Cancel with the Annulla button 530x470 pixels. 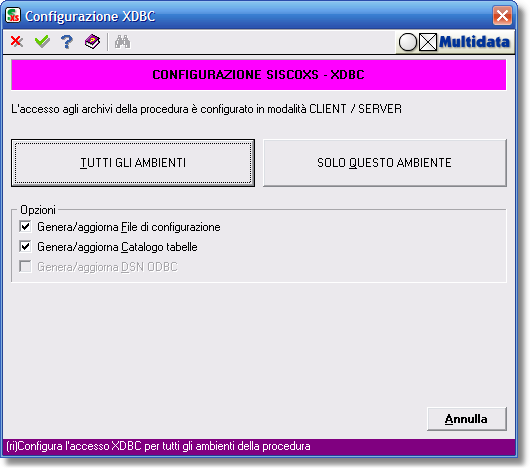pos(466,419)
